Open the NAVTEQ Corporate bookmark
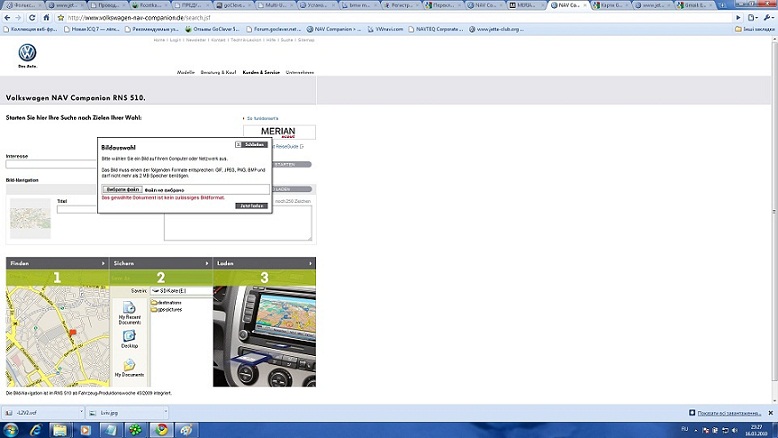Screen dimensions: 778x438 click(436, 29)
